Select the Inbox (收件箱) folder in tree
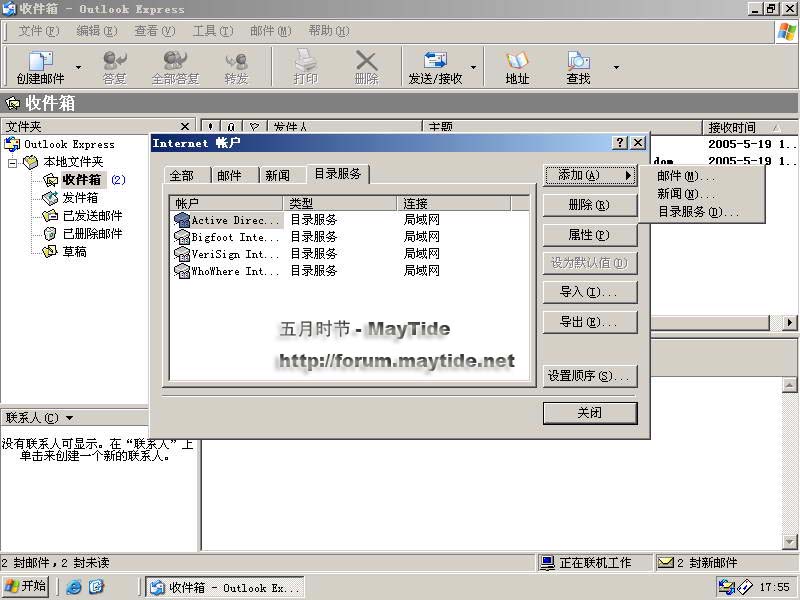This screenshot has width=800, height=600. pos(82,180)
